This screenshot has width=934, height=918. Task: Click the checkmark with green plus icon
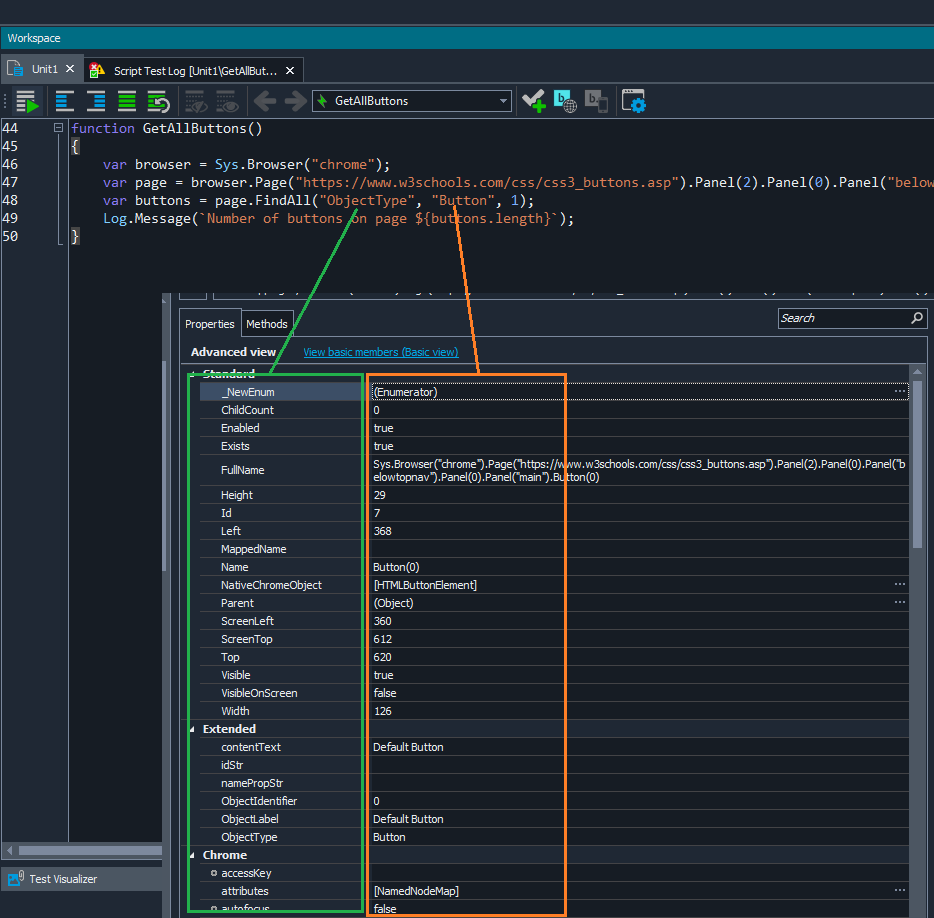pos(533,101)
